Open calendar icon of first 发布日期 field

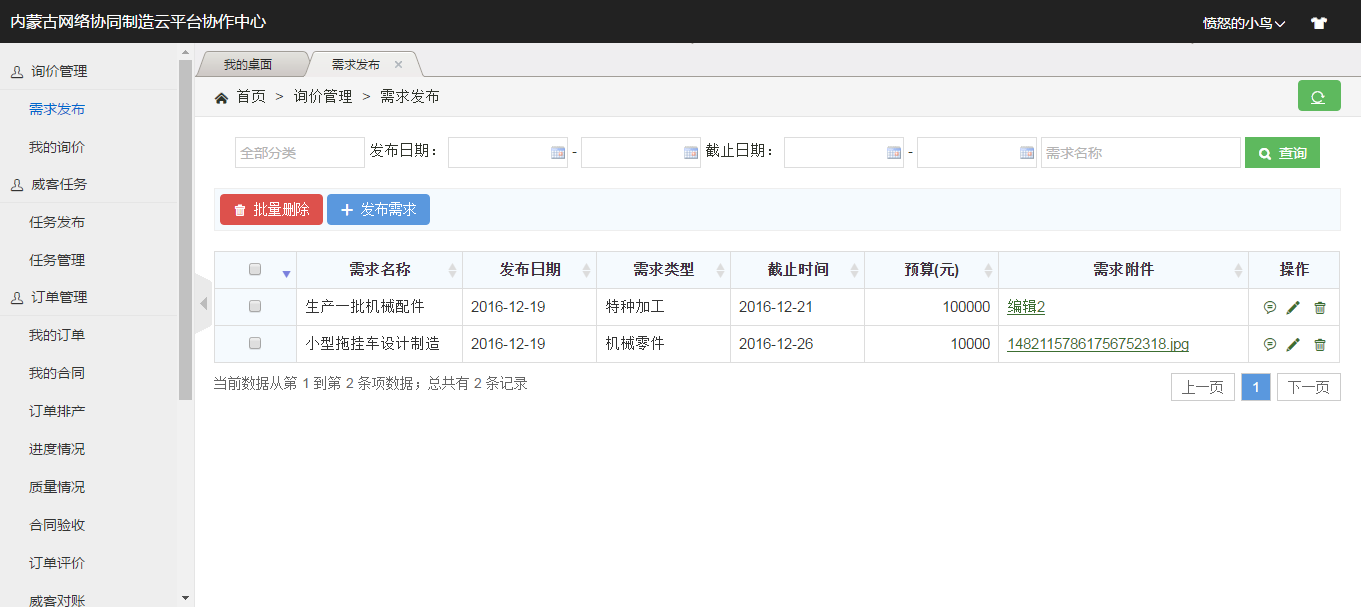coord(558,153)
